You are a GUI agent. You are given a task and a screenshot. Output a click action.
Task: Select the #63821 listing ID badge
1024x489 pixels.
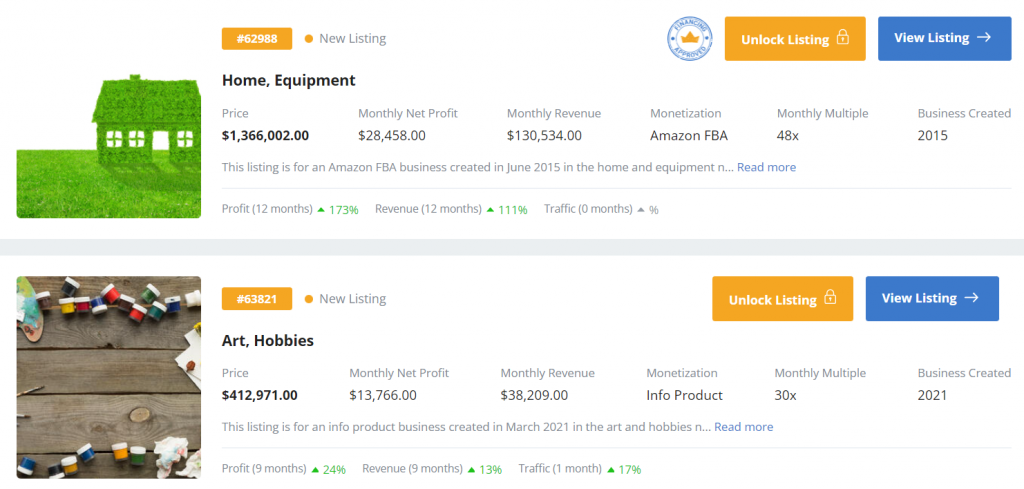pyautogui.click(x=257, y=299)
